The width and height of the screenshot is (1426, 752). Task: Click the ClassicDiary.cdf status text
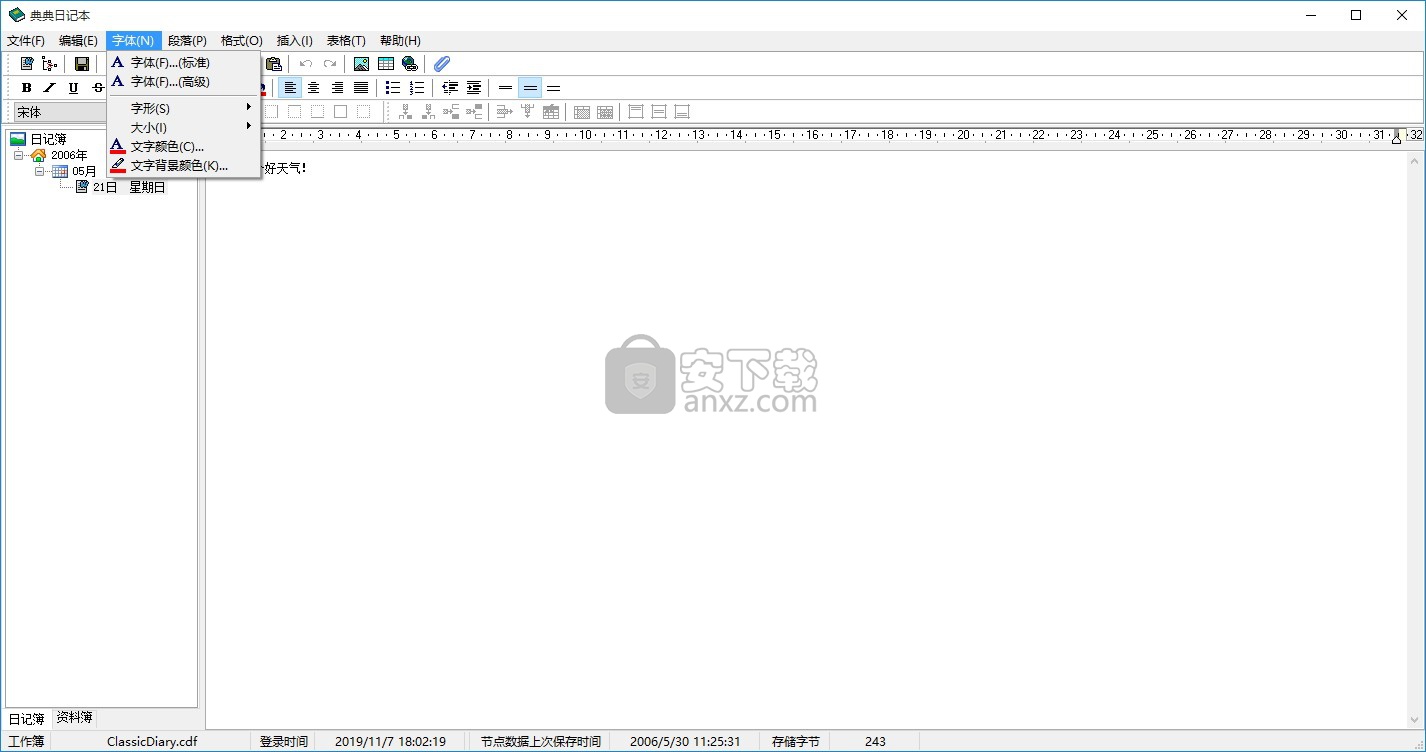152,742
